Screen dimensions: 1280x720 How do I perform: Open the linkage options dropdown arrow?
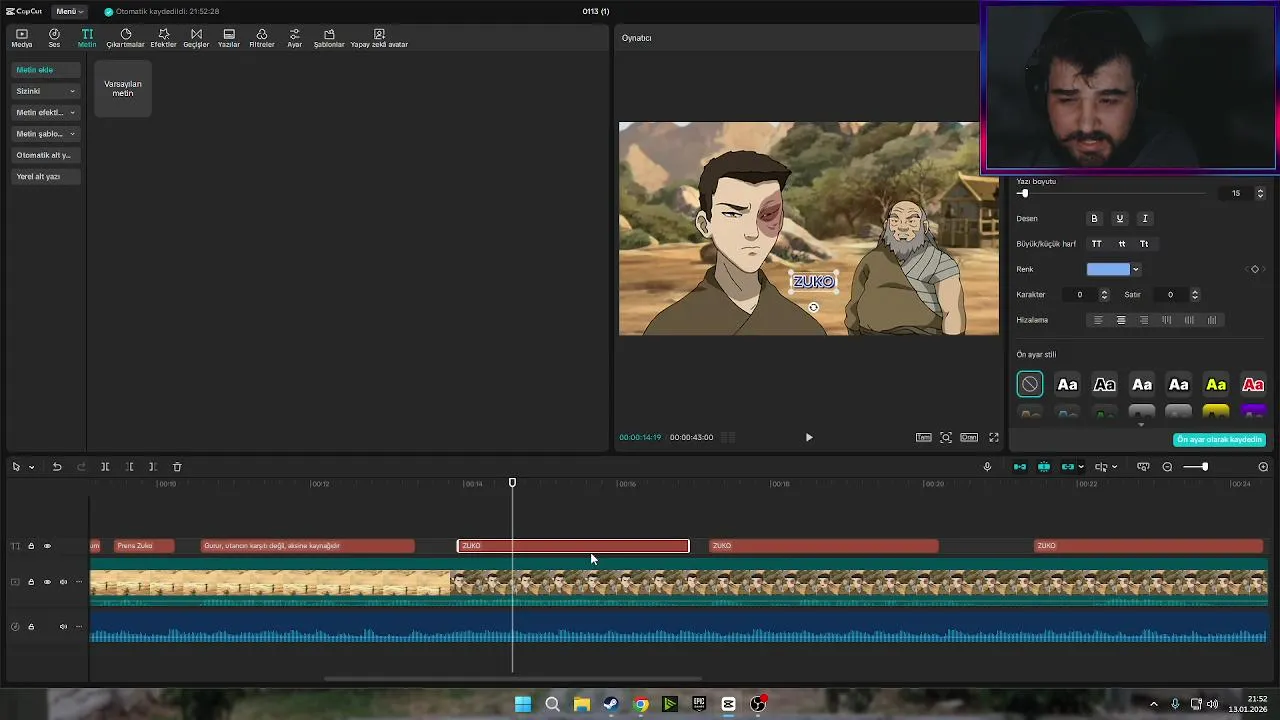click(x=1080, y=467)
